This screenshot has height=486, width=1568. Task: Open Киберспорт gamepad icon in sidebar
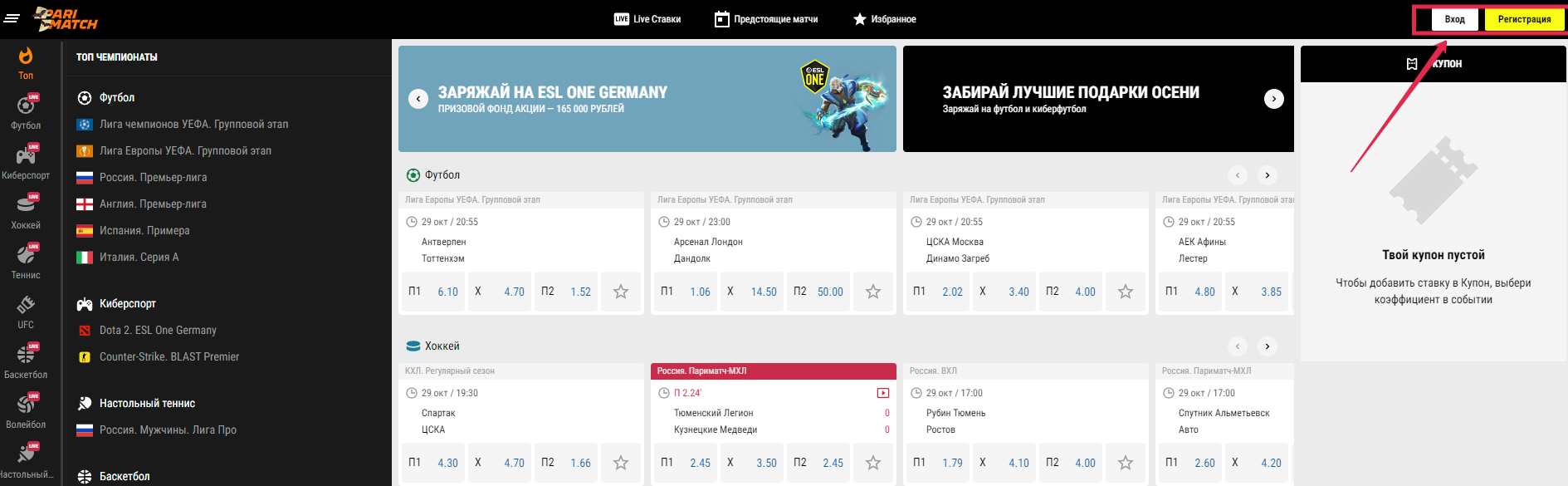(26, 155)
